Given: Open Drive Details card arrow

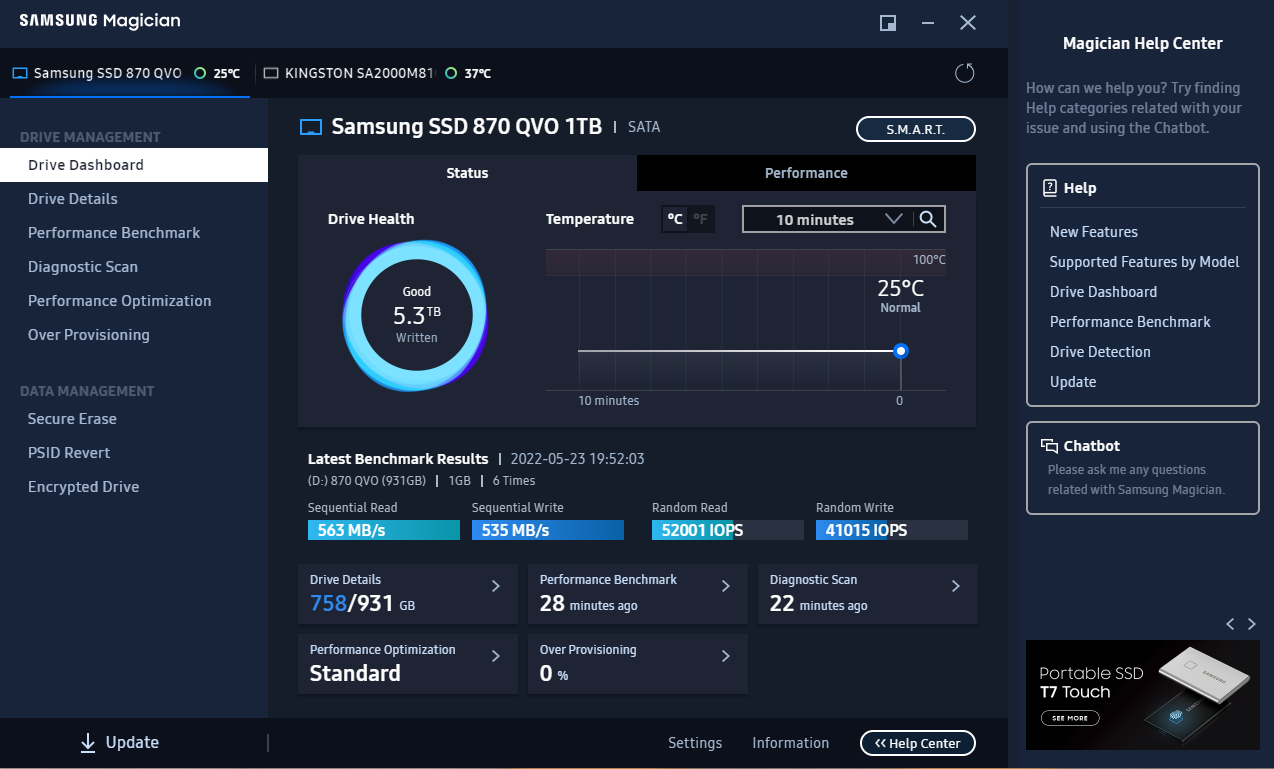Looking at the screenshot, I should [x=495, y=586].
